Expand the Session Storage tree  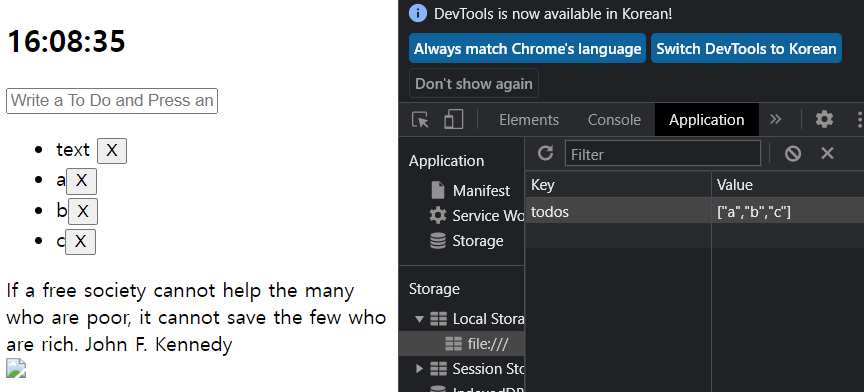click(x=419, y=368)
